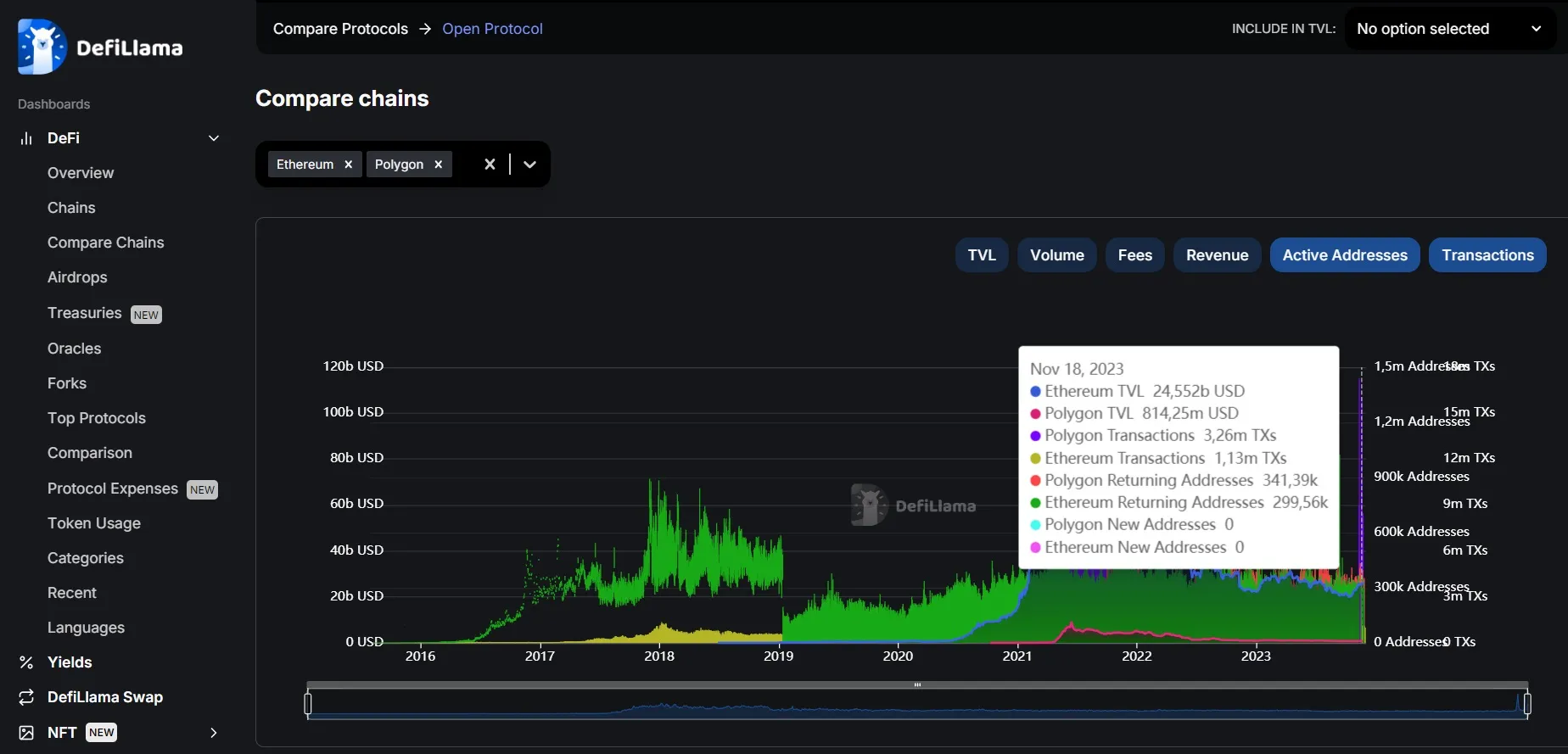Screen dimensions: 1568x754
Task: Remove the Ethereum chain tag
Action: 348,165
